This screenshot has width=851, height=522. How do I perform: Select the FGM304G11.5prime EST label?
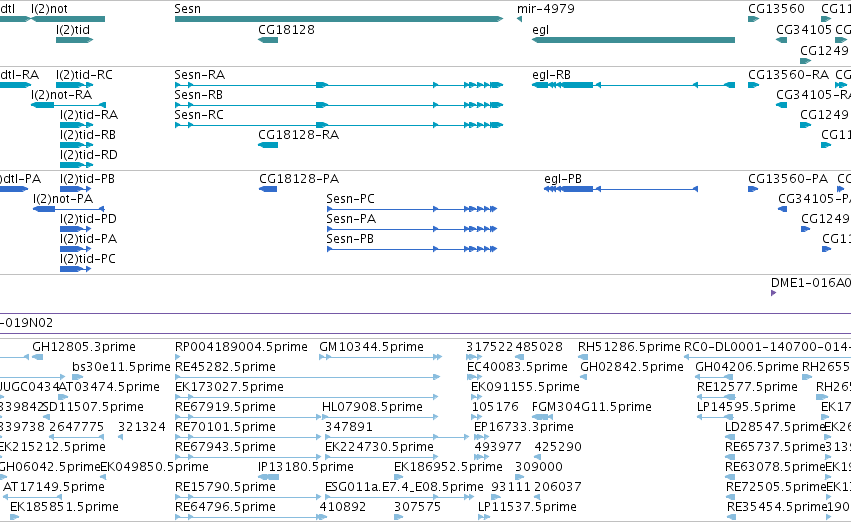(x=592, y=407)
